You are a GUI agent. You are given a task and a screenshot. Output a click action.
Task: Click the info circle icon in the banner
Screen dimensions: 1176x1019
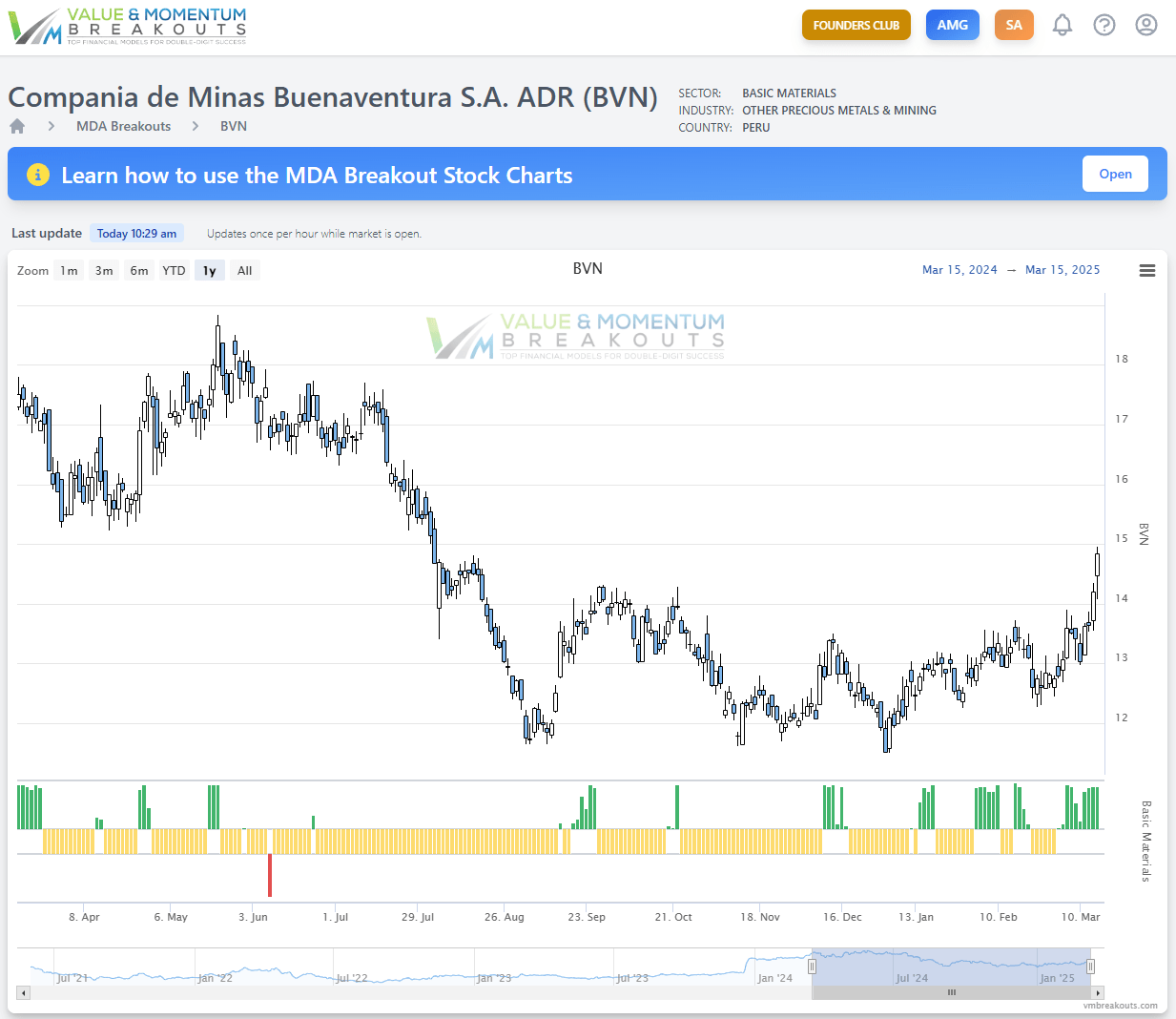pyautogui.click(x=38, y=175)
